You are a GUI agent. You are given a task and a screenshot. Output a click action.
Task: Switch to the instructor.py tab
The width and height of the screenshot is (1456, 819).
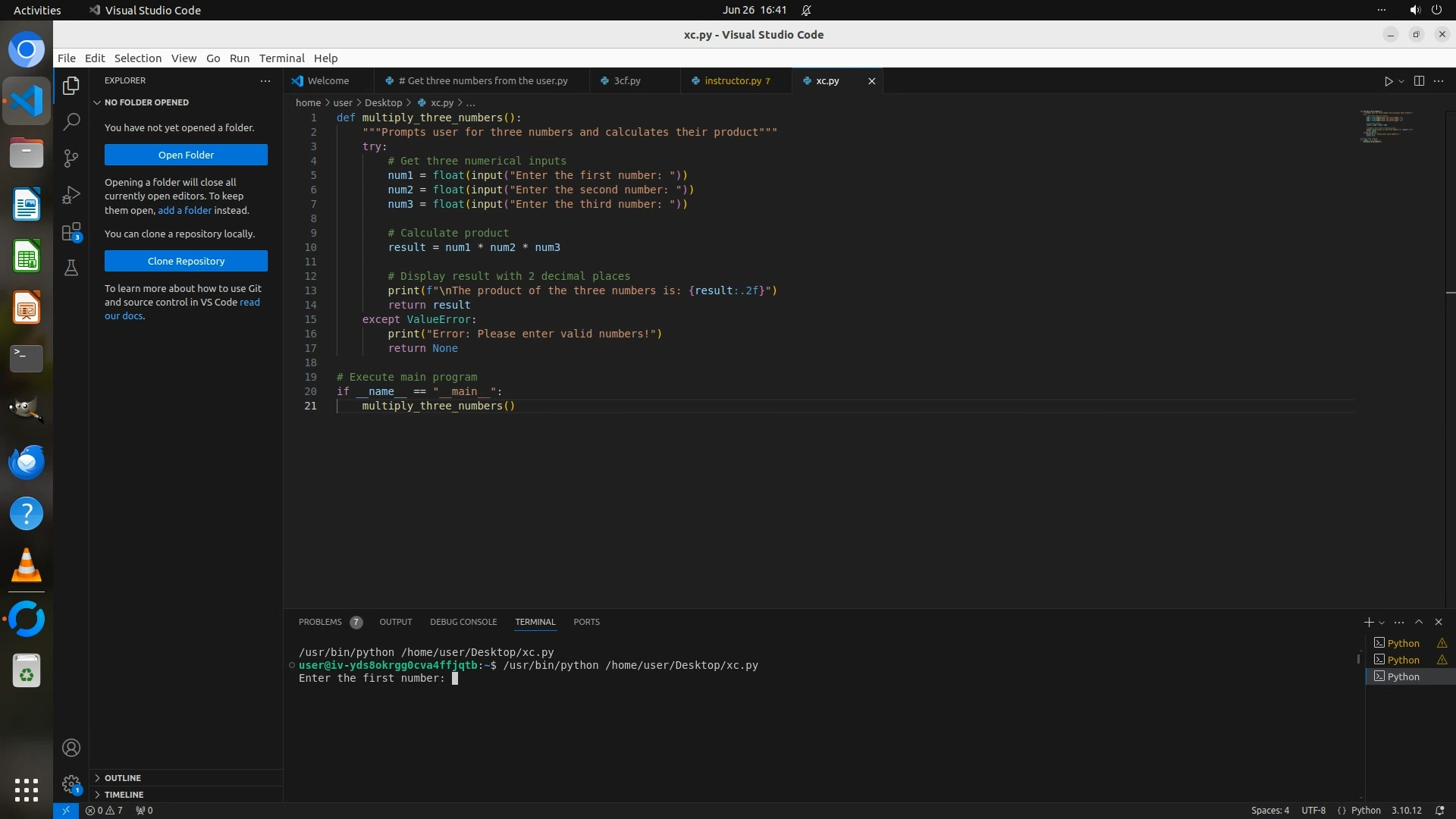[733, 81]
